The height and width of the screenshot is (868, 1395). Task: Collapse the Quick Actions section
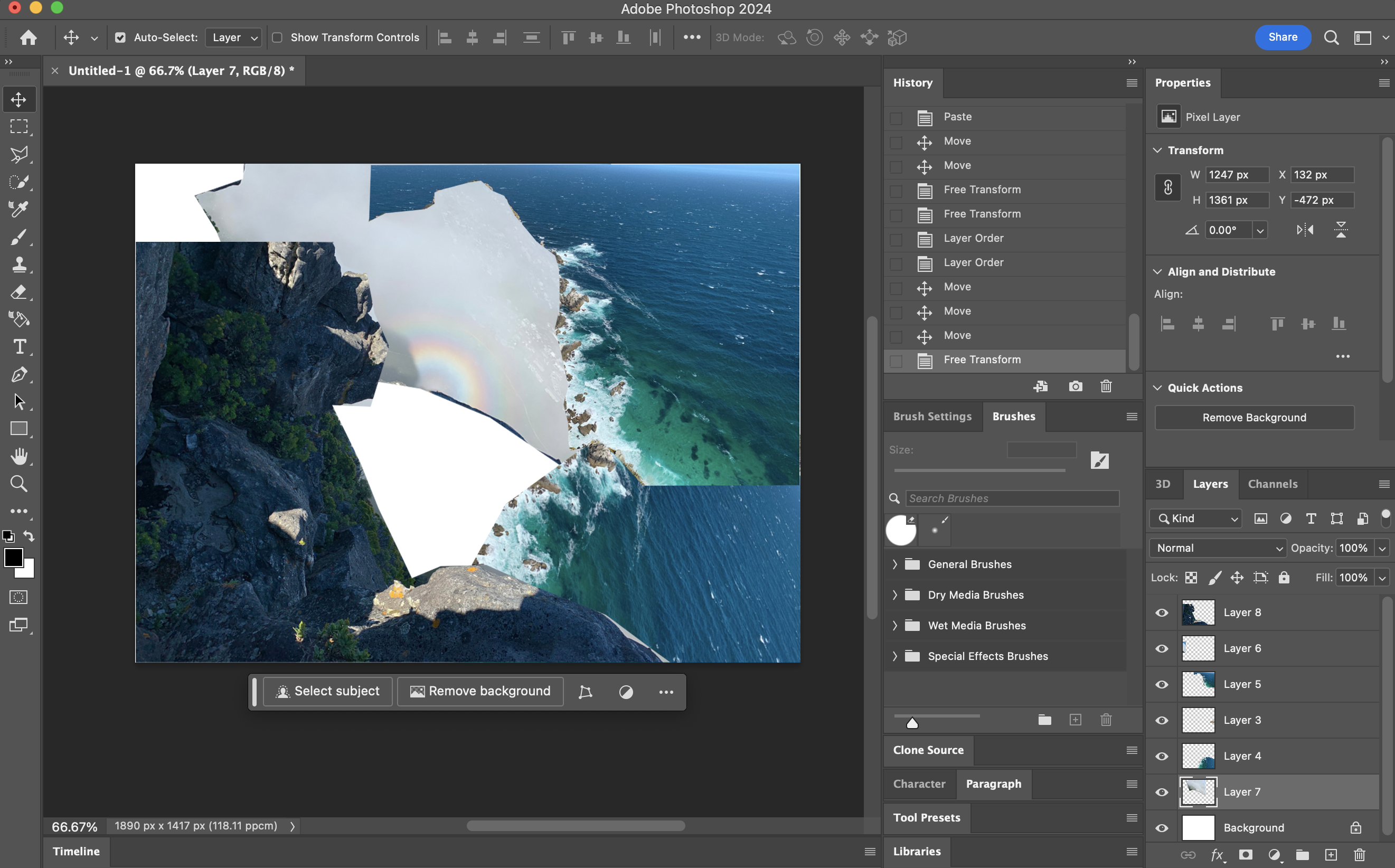pos(1157,388)
